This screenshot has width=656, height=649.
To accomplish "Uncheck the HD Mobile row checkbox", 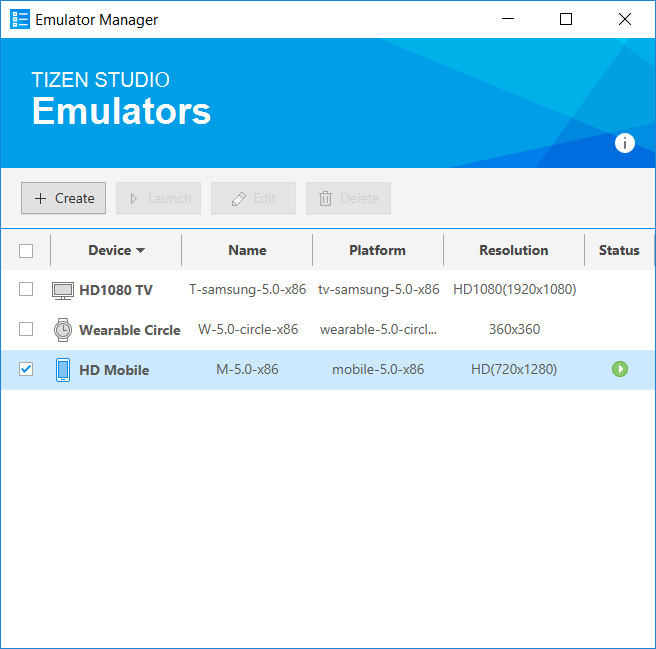I will tap(26, 370).
